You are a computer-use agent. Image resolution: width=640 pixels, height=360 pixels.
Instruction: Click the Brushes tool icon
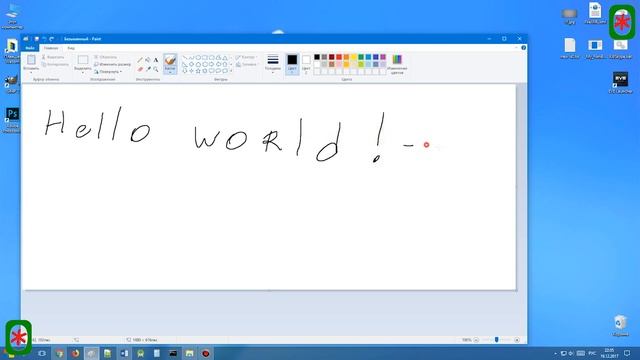170,60
